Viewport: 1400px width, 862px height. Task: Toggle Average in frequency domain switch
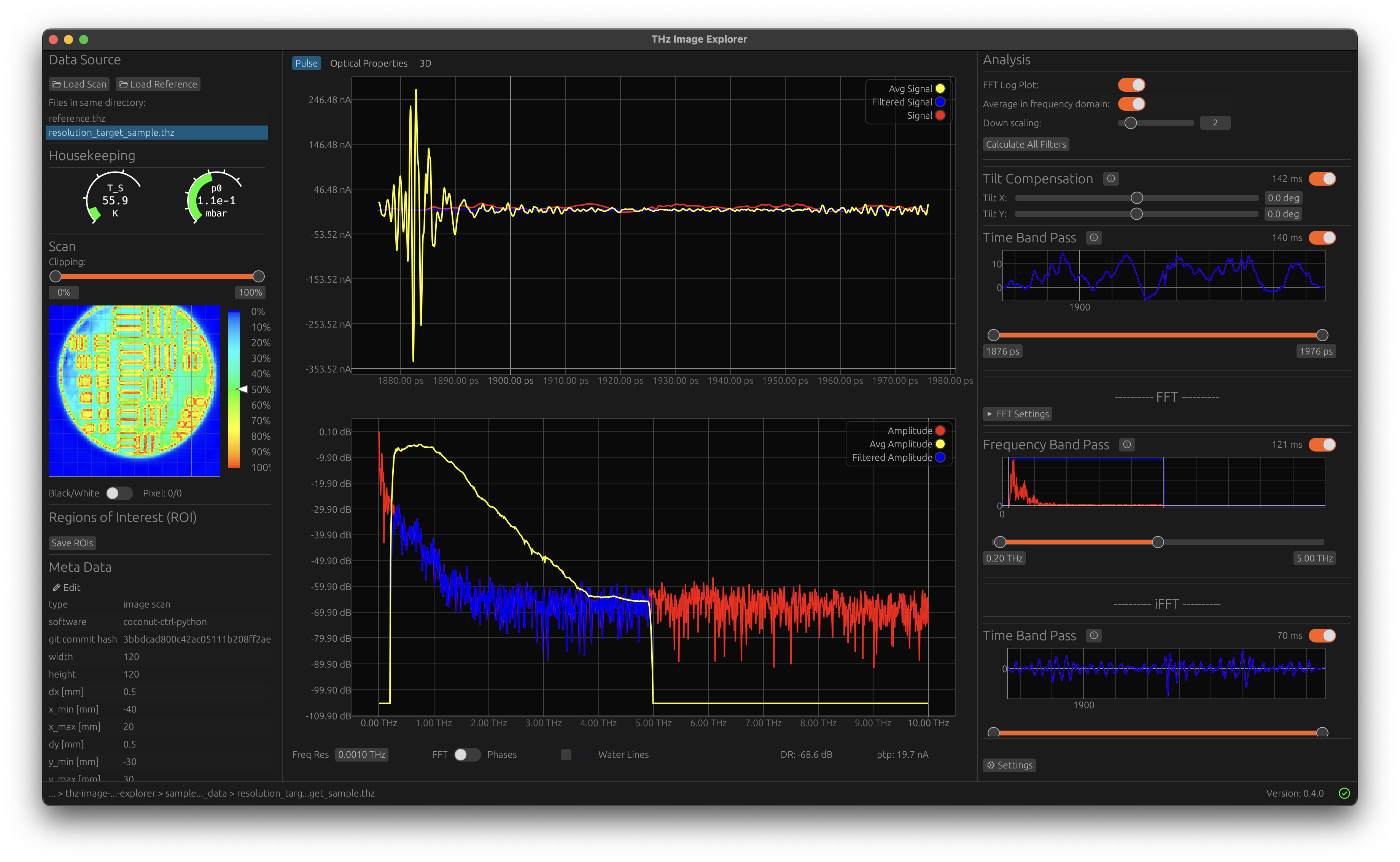(1131, 104)
